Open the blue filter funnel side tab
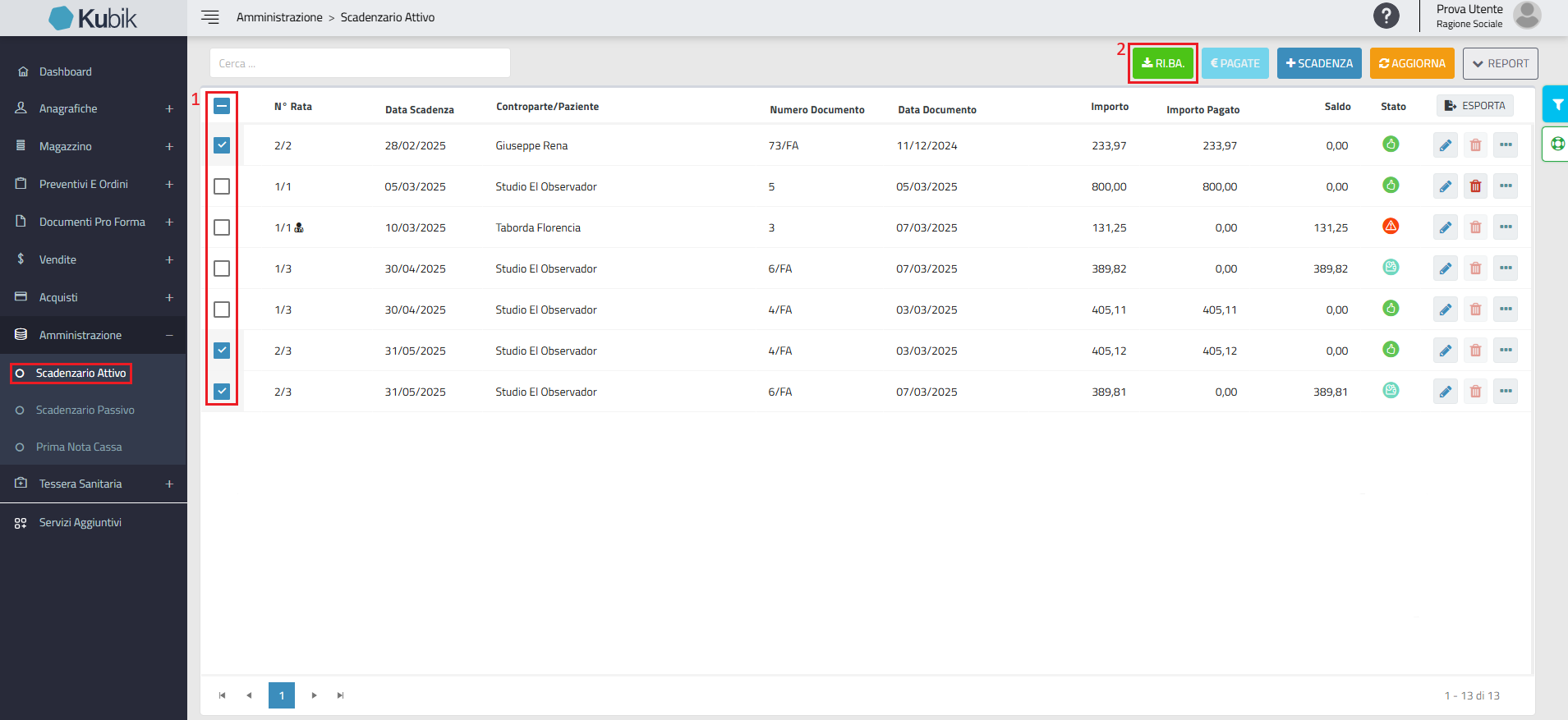 pos(1557,104)
